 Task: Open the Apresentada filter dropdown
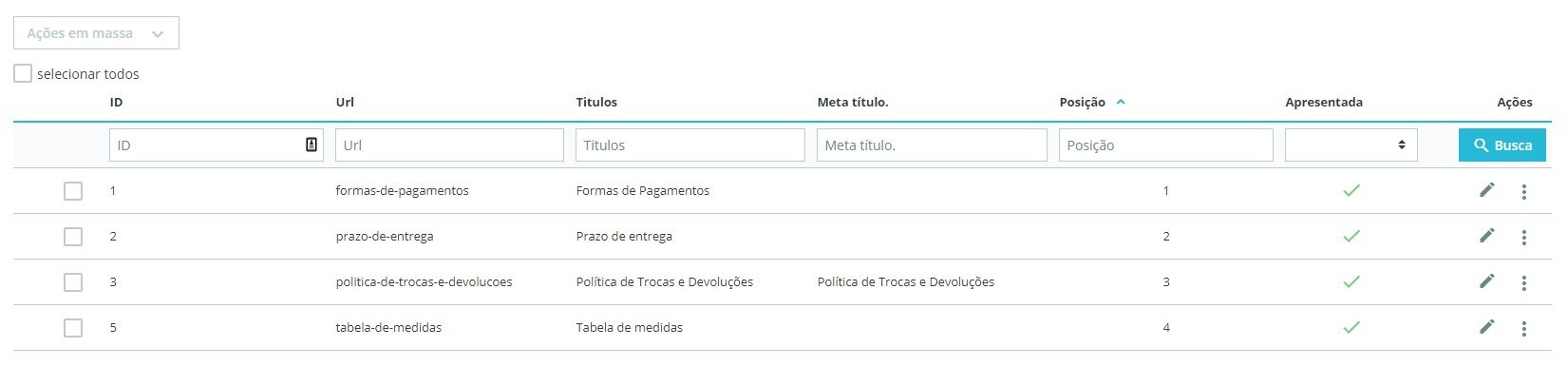(x=1351, y=145)
